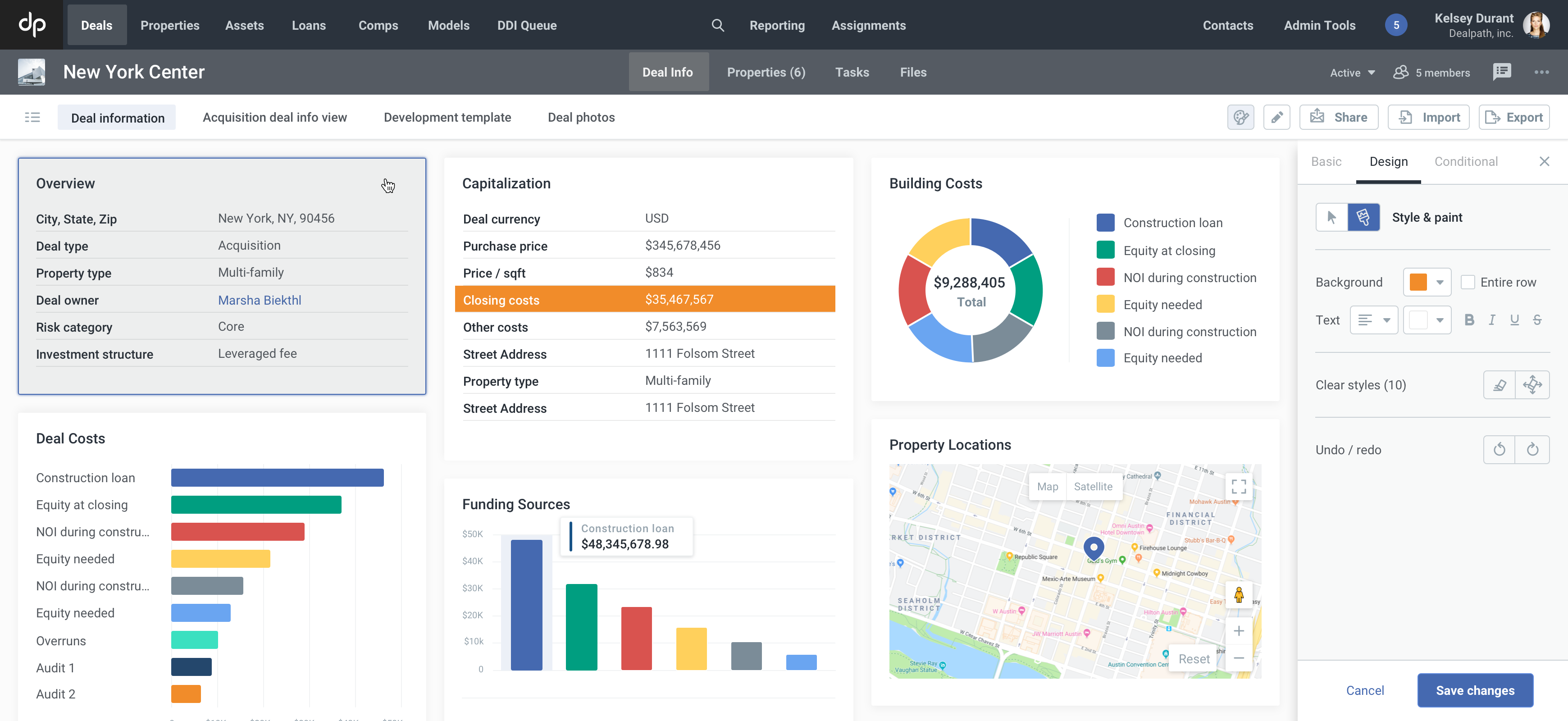Click the Save changes button
This screenshot has height=721, width=1568.
[1474, 690]
